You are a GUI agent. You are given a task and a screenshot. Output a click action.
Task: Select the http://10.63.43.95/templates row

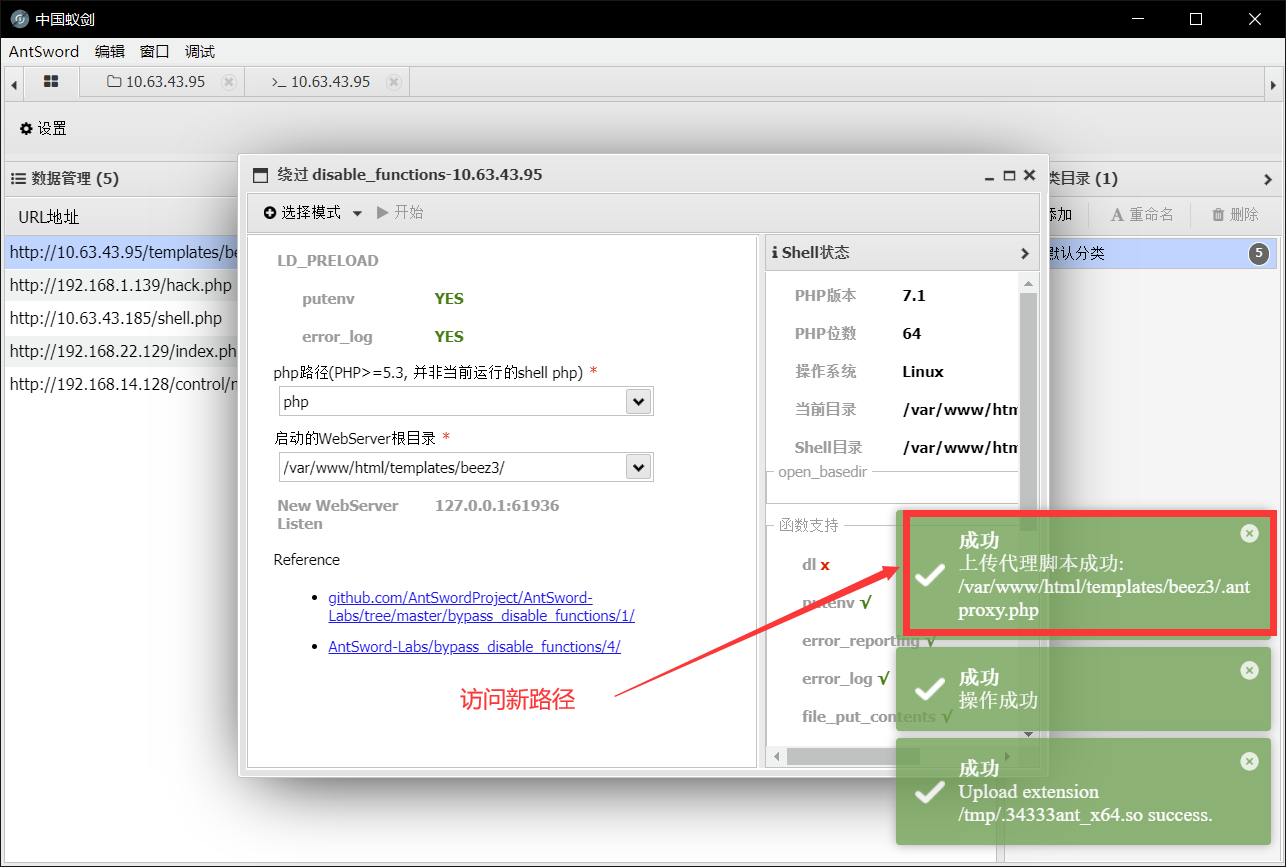[x=122, y=253]
